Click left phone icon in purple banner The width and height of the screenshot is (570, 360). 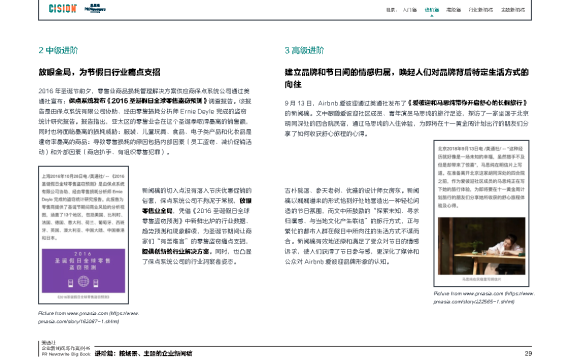point(71,282)
